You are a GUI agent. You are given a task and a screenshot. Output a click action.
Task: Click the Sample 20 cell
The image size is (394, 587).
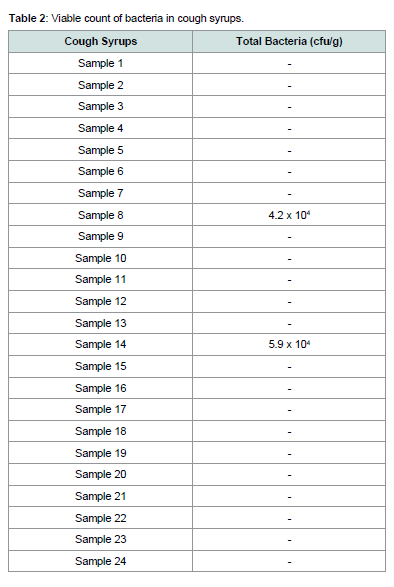(100, 474)
